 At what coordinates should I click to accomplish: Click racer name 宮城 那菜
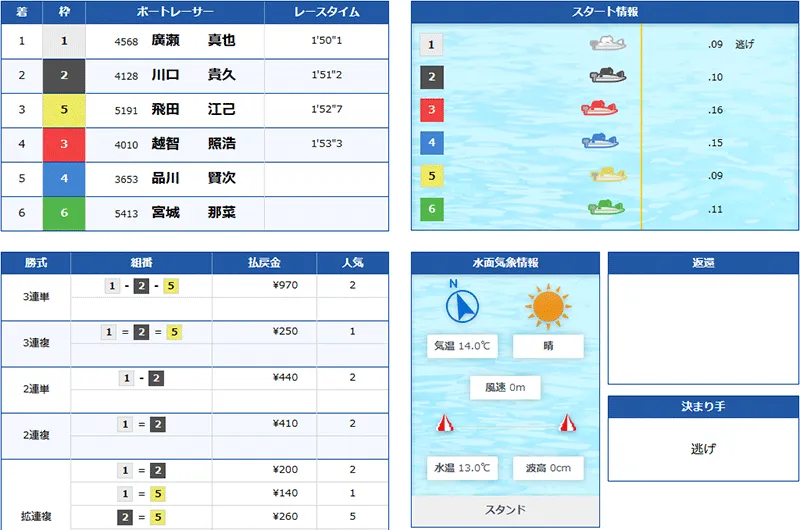(x=193, y=212)
